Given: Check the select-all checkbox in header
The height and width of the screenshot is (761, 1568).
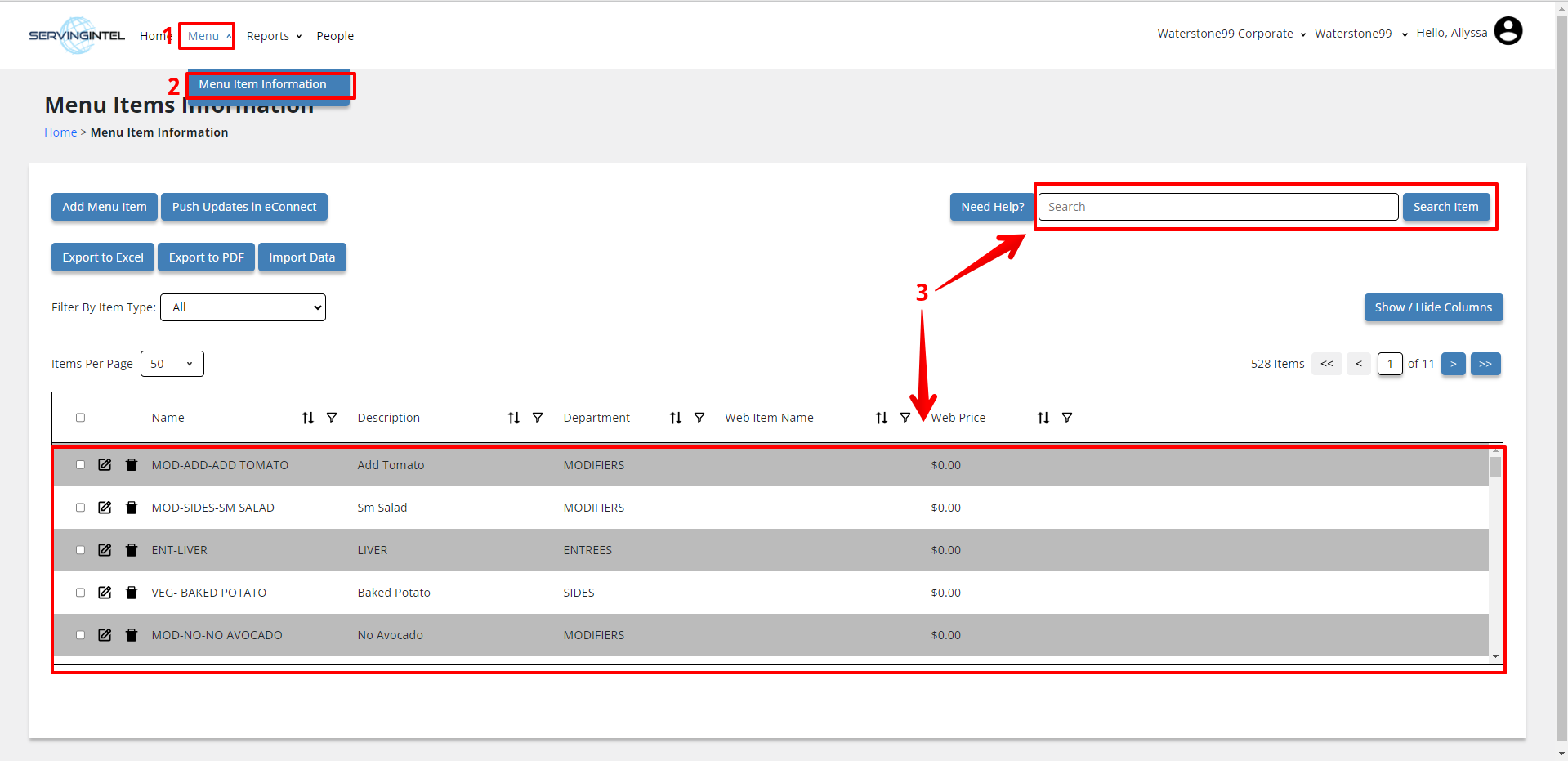Looking at the screenshot, I should click(80, 418).
